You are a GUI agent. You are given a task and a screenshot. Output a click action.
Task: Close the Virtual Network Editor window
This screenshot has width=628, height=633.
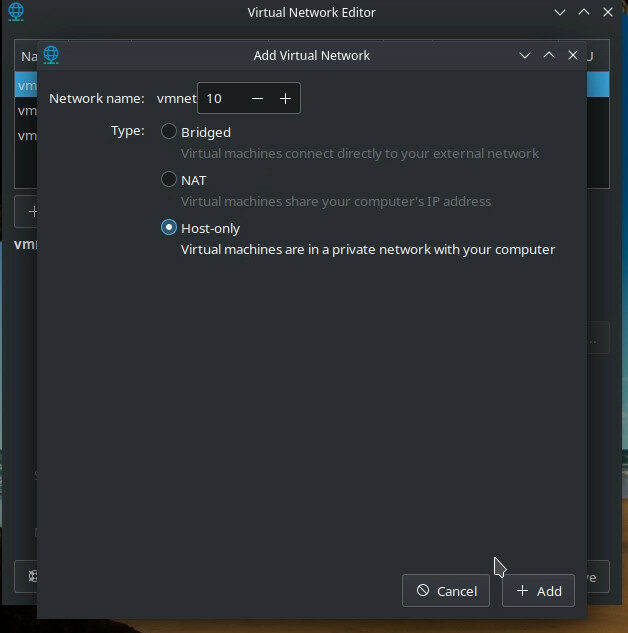[609, 12]
